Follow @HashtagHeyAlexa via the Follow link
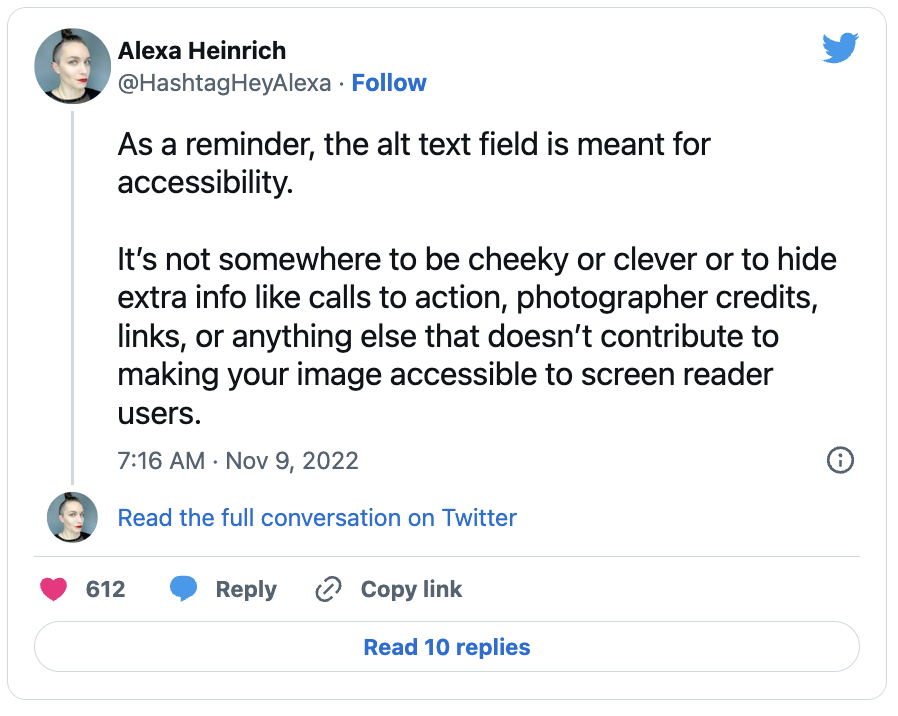 [388, 83]
